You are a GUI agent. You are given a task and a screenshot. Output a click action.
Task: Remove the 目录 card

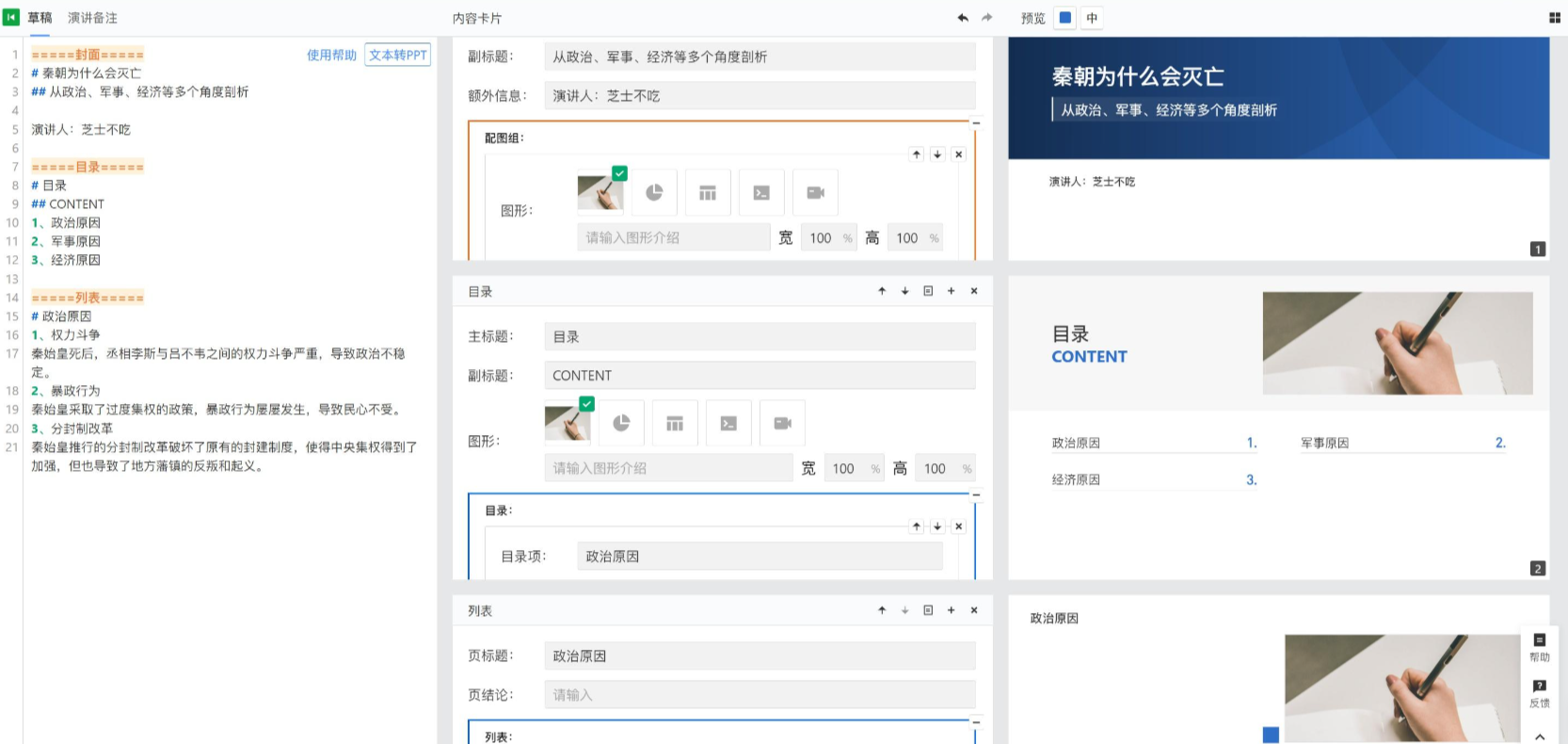[x=974, y=291]
